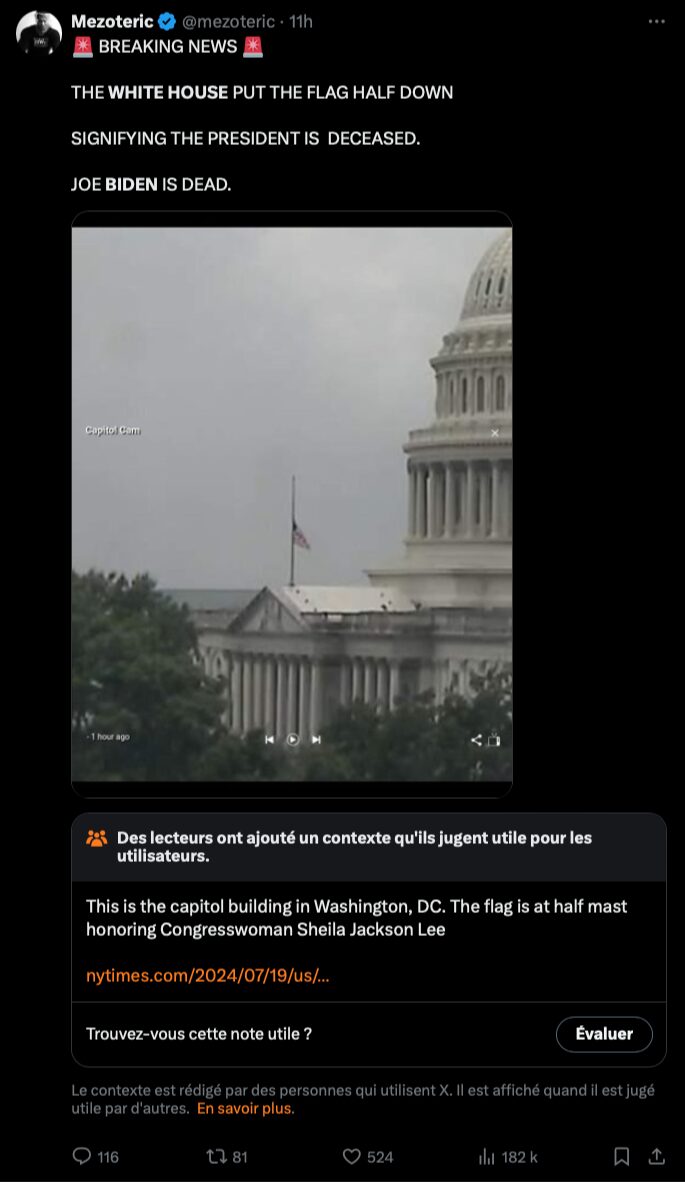Play the Capitol Cam video
685x1182 pixels.
(x=292, y=740)
